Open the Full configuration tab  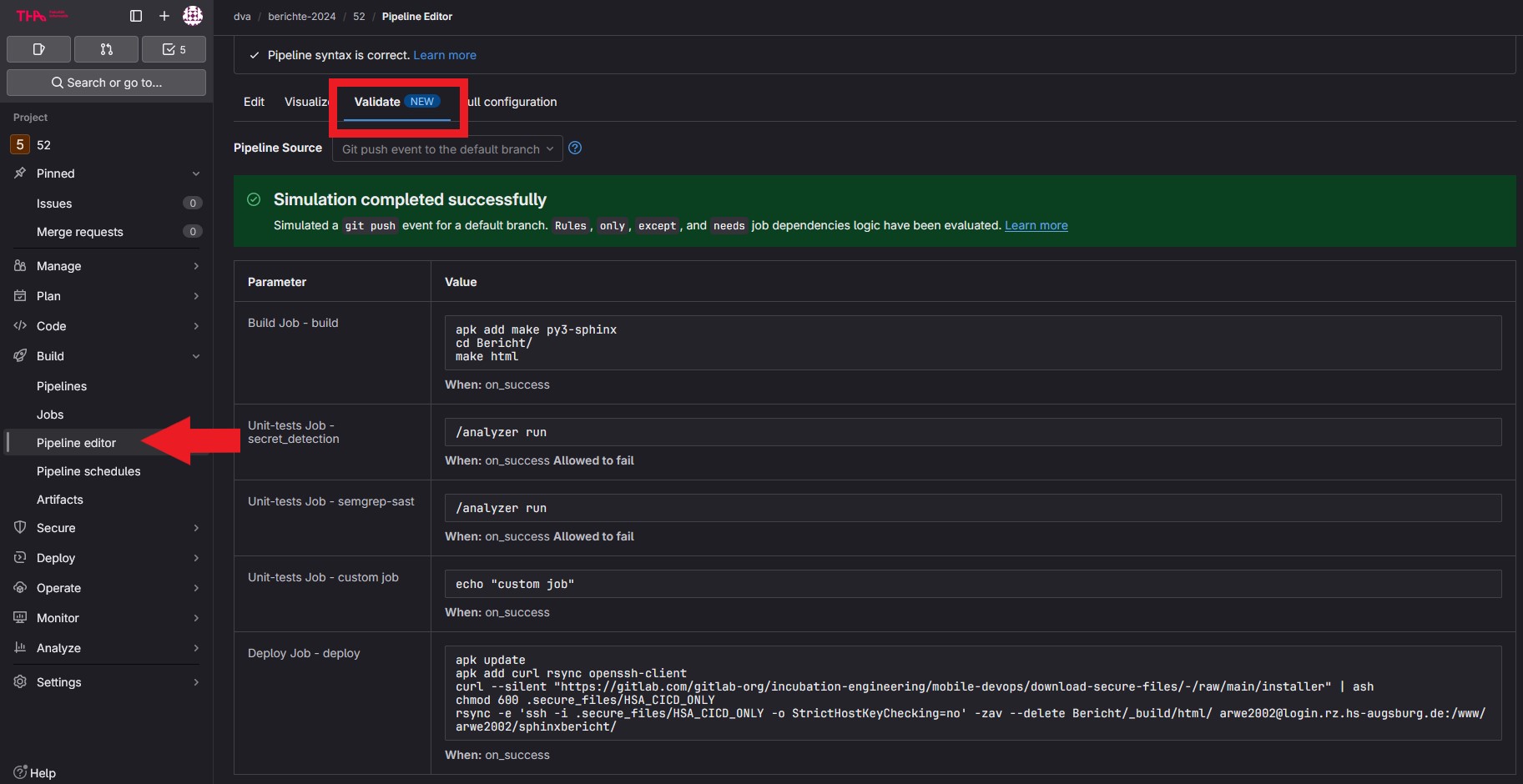(x=512, y=102)
